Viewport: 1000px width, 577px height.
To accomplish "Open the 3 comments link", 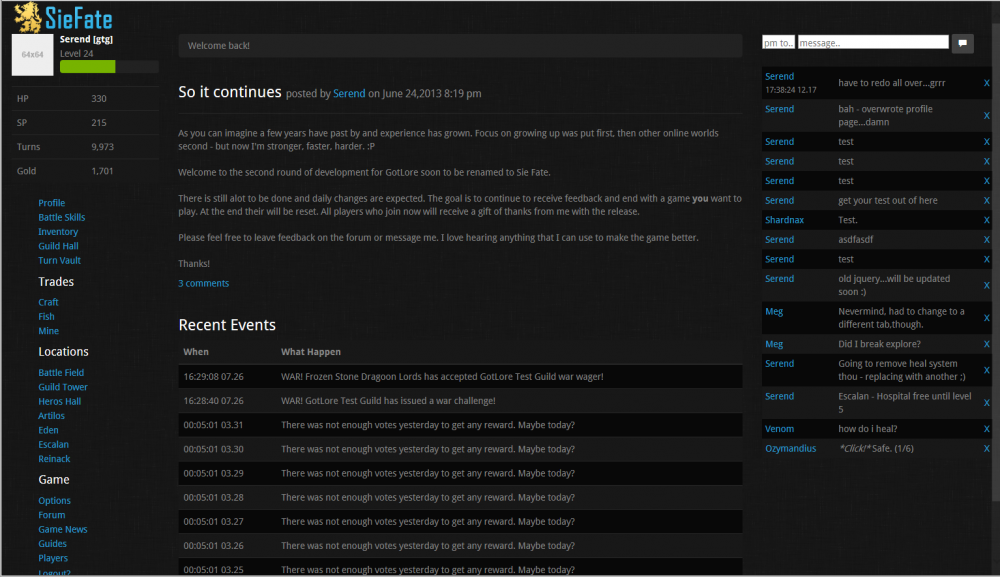I will click(x=203, y=283).
